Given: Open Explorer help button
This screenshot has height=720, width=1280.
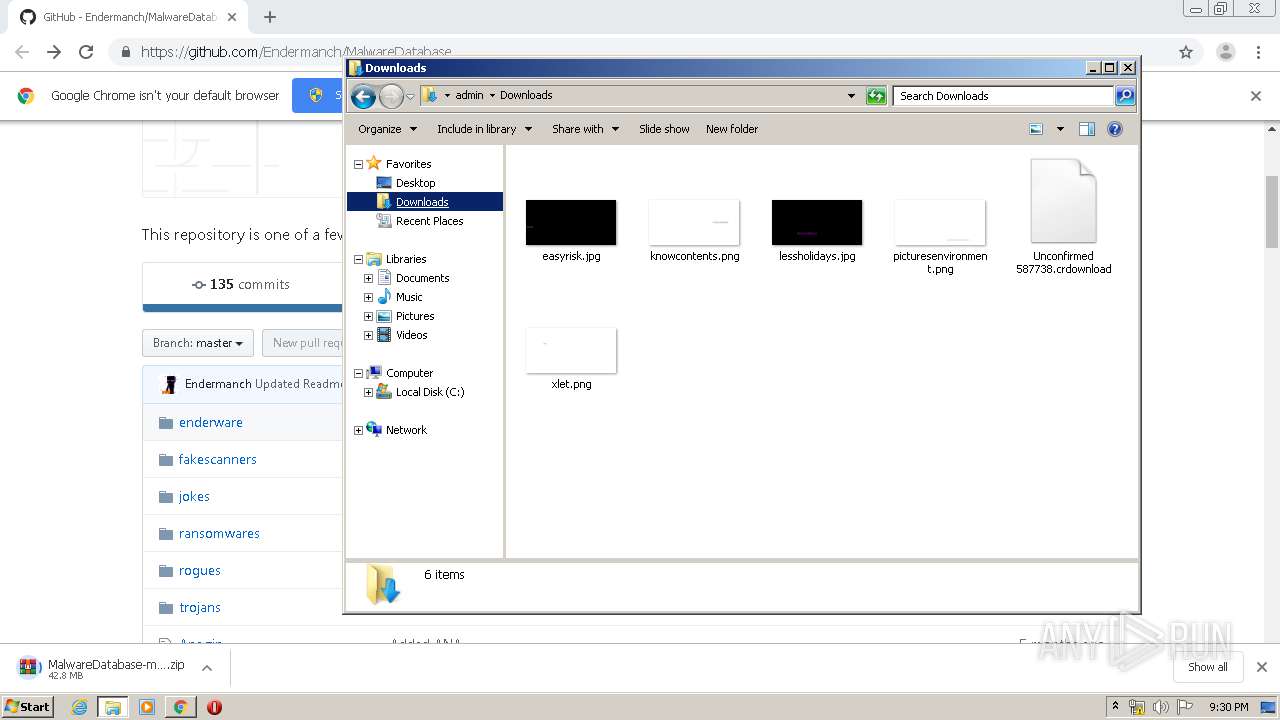Looking at the screenshot, I should [x=1115, y=129].
